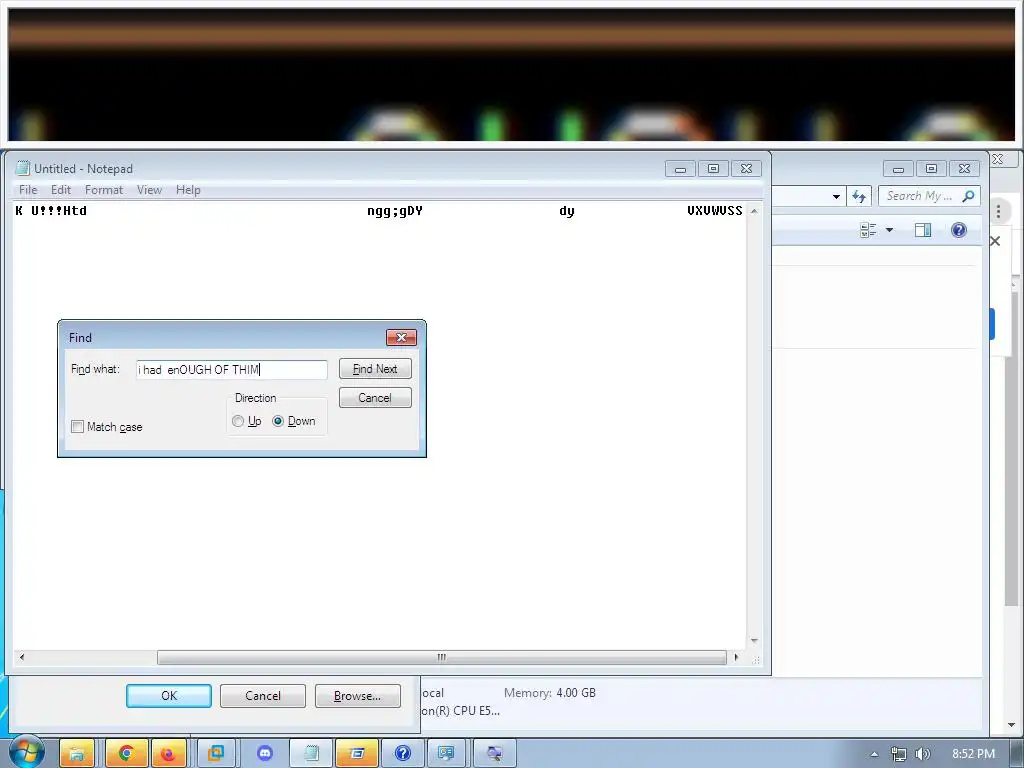The height and width of the screenshot is (768, 1024).
Task: Open the Notepad View menu
Action: pyautogui.click(x=149, y=190)
